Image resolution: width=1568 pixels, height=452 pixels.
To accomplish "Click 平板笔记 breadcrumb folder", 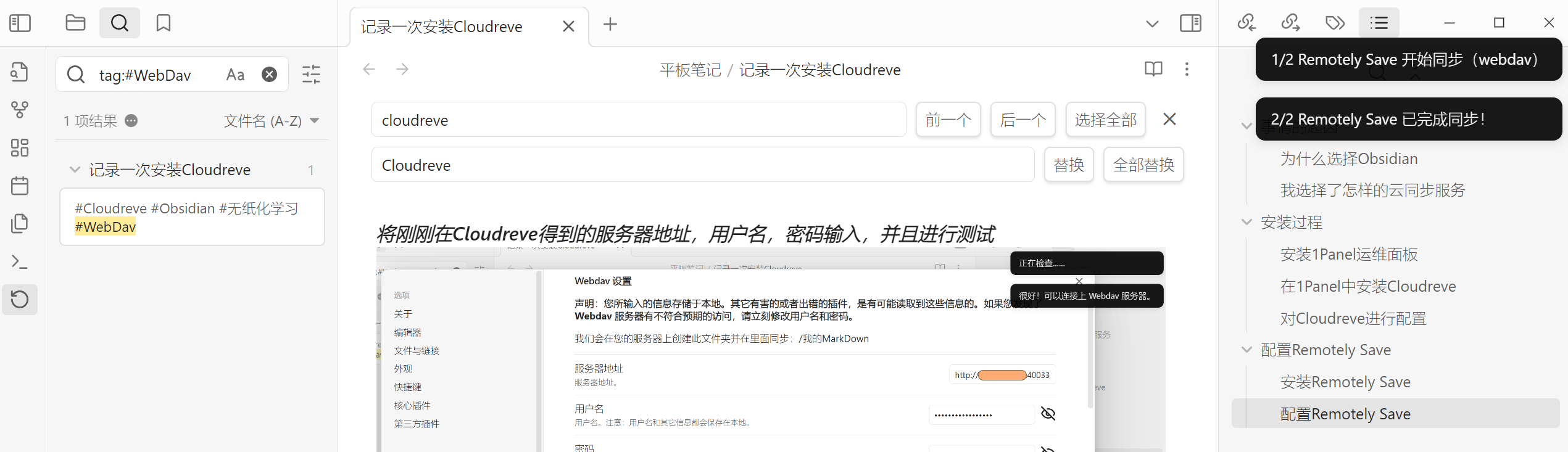I will 690,70.
